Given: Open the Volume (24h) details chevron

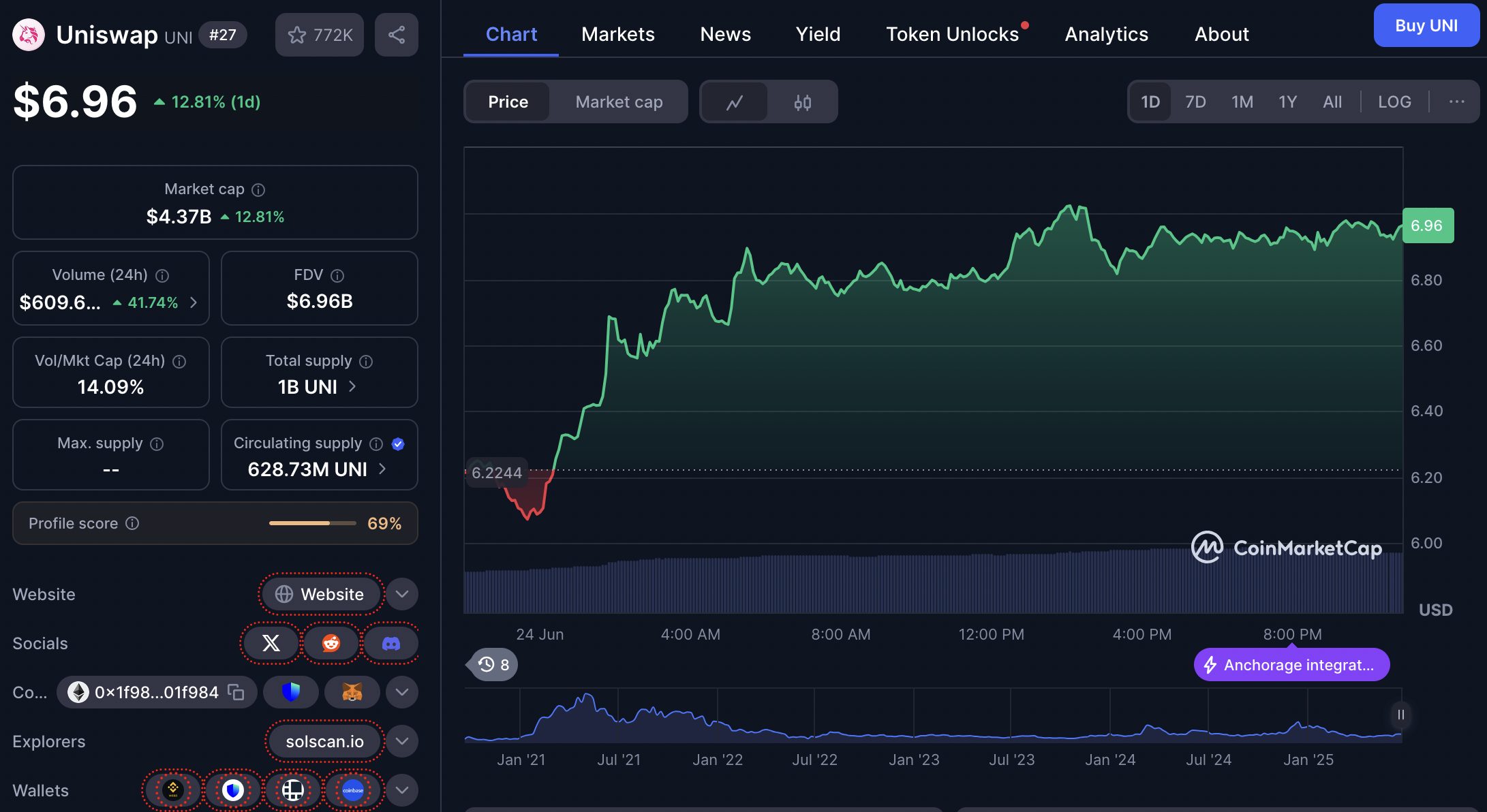Looking at the screenshot, I should pos(194,302).
